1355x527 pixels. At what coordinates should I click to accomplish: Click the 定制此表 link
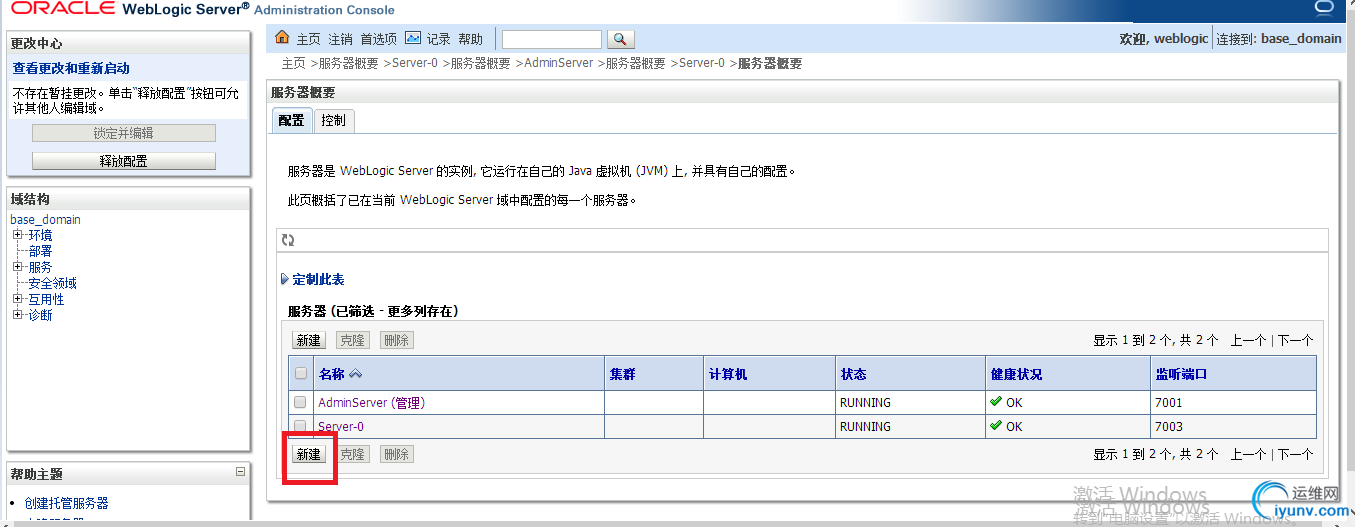coord(318,280)
